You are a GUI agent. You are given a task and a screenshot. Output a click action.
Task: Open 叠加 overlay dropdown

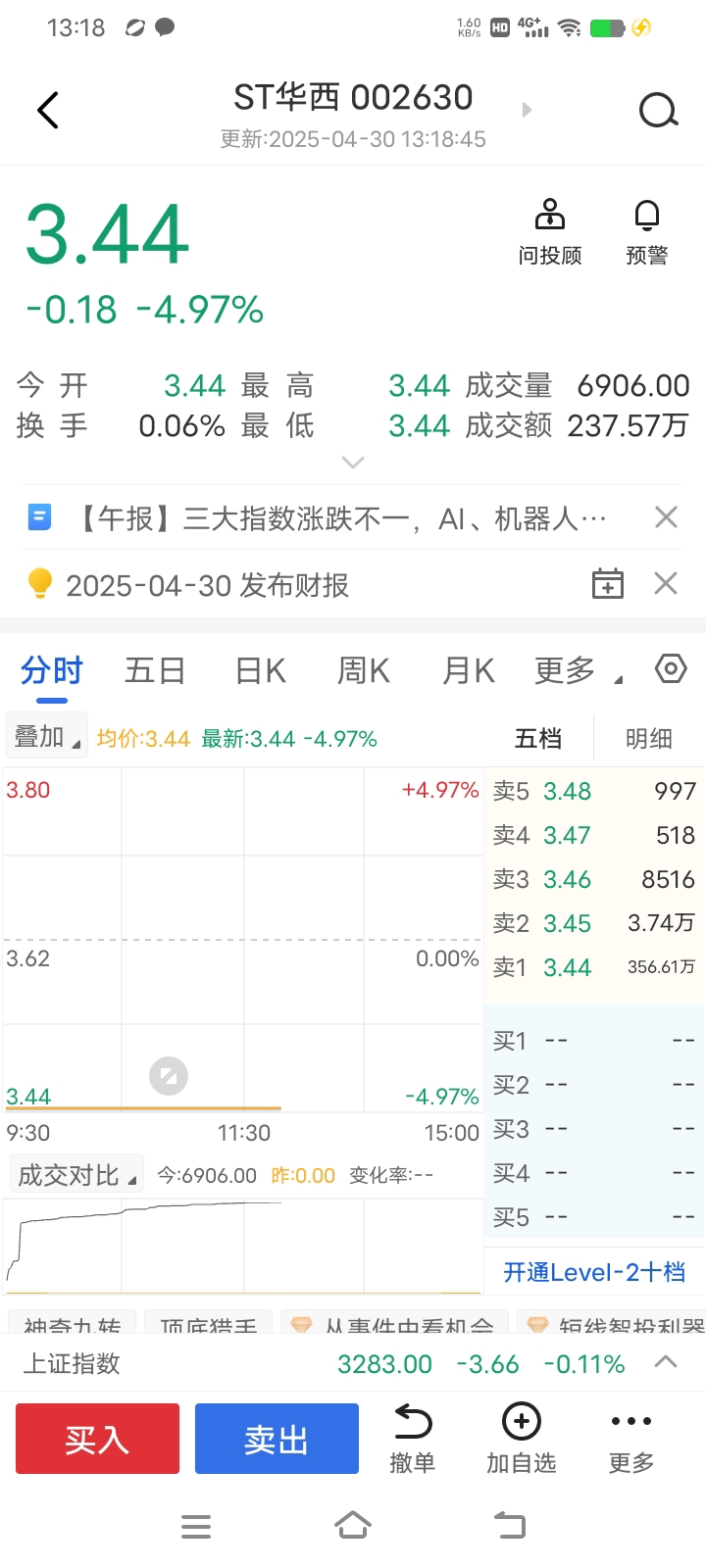(x=47, y=737)
